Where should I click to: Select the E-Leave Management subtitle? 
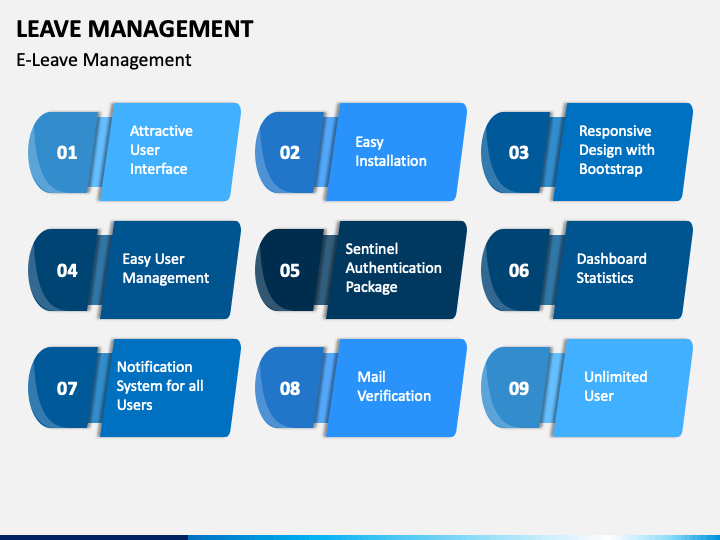(104, 60)
